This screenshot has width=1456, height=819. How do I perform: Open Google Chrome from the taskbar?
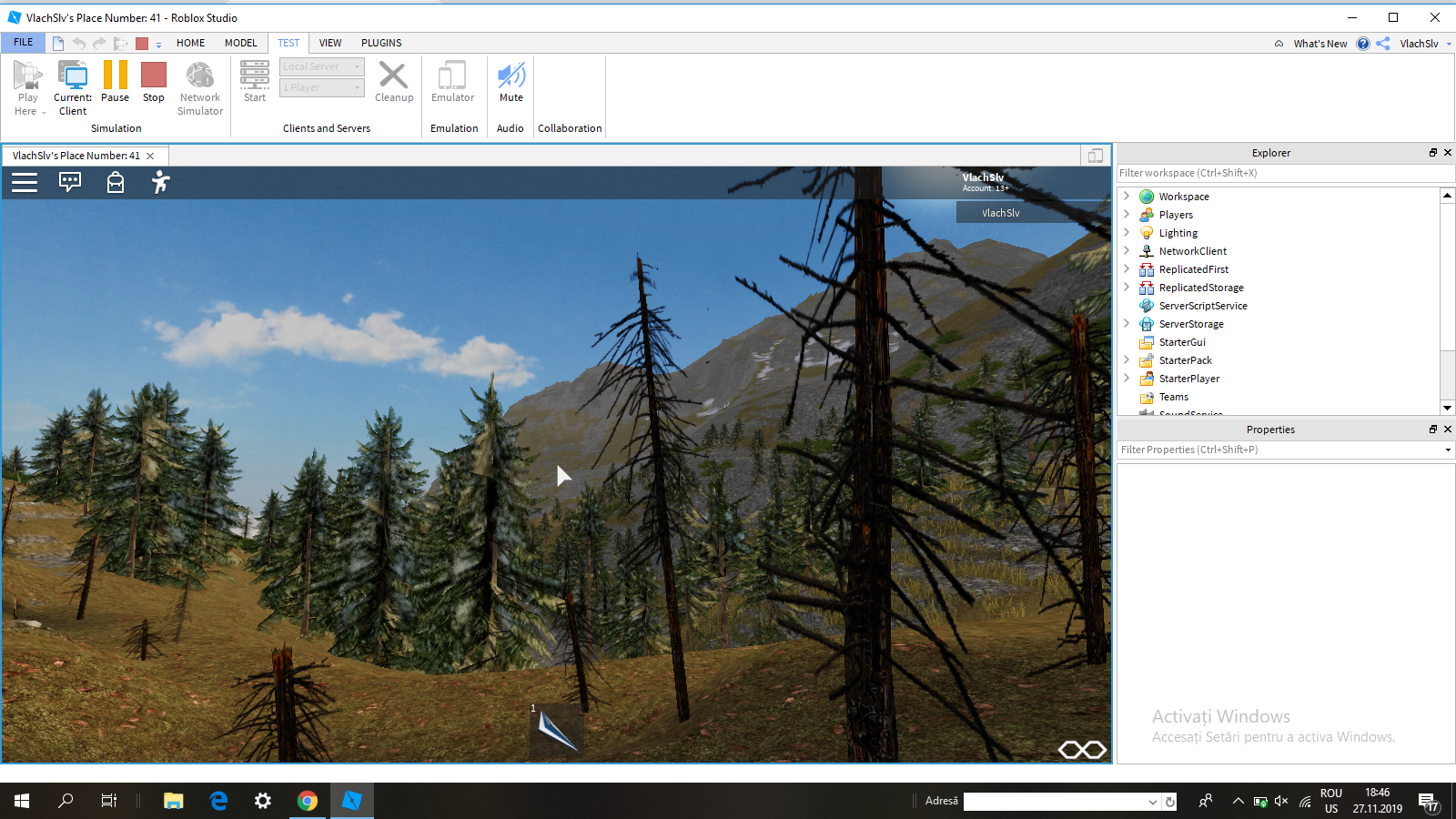[x=308, y=801]
